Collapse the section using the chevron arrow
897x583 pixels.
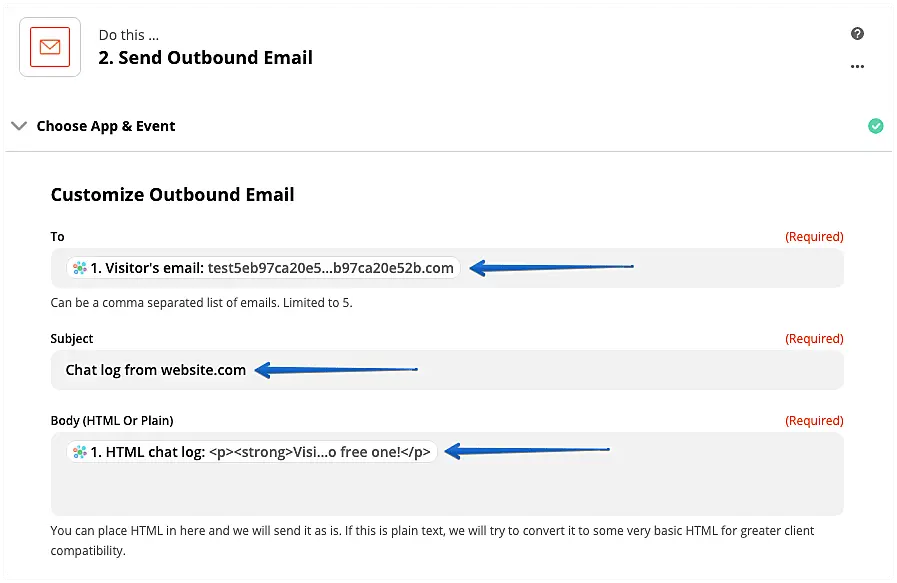(x=18, y=126)
